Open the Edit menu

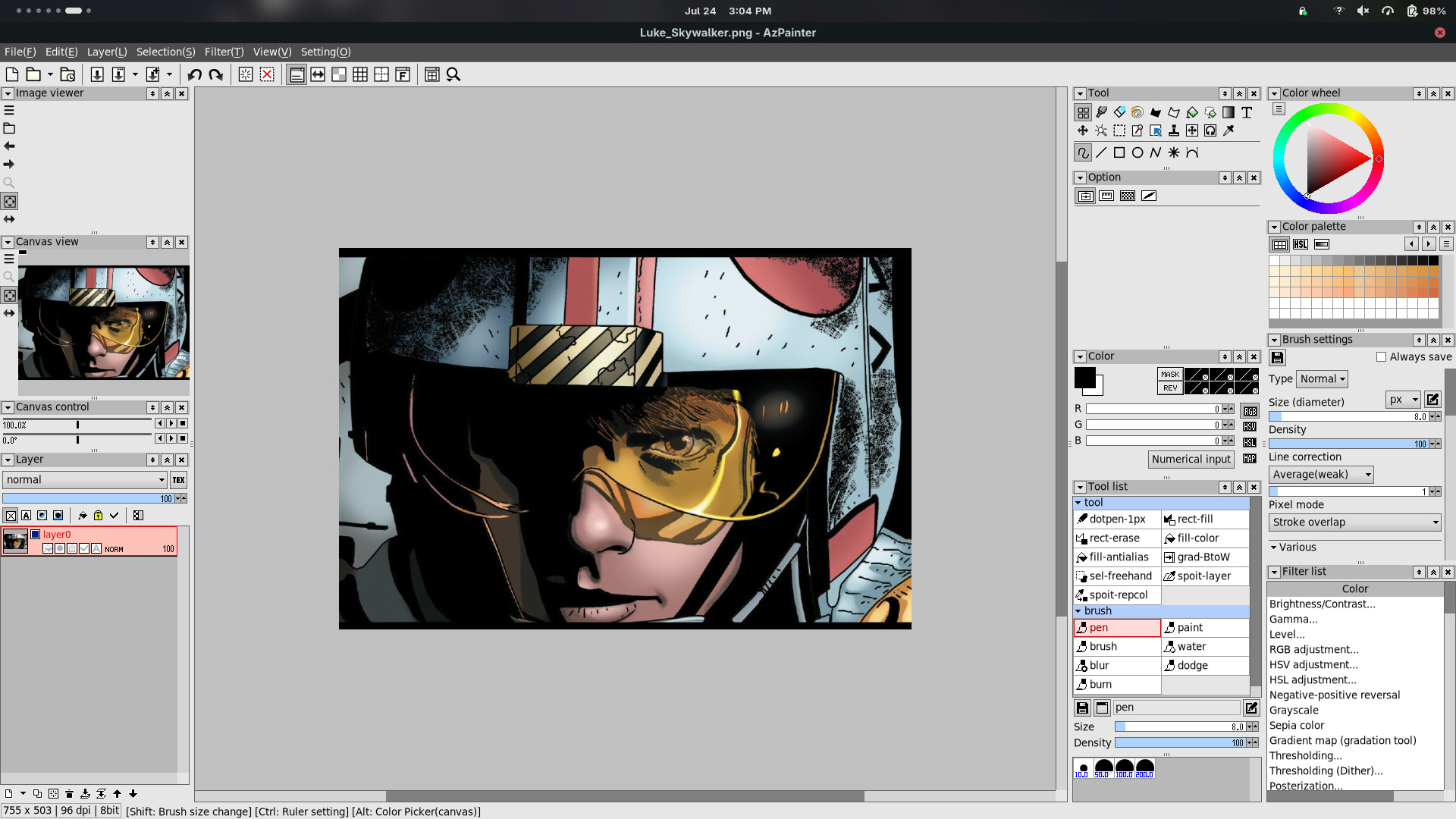click(61, 52)
